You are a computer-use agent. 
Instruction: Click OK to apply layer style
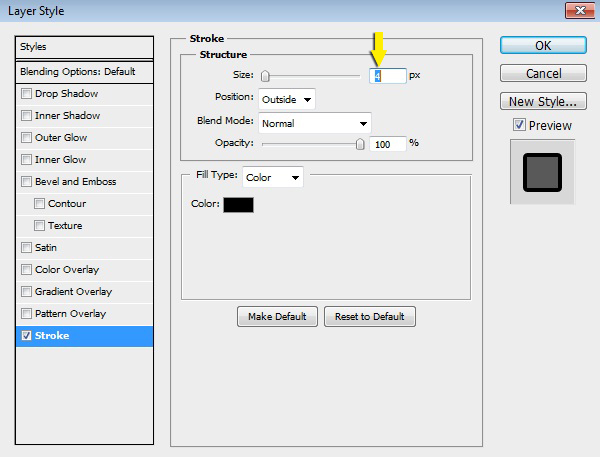pyautogui.click(x=542, y=45)
